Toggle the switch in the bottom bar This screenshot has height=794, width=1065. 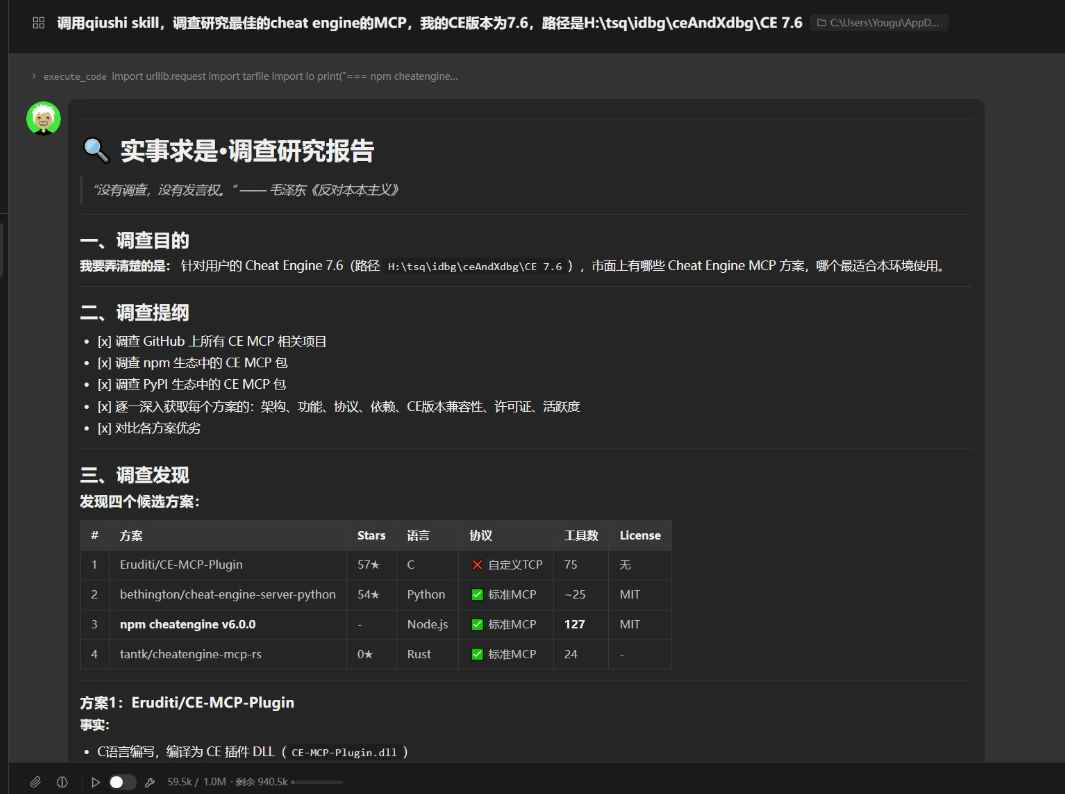pos(123,782)
